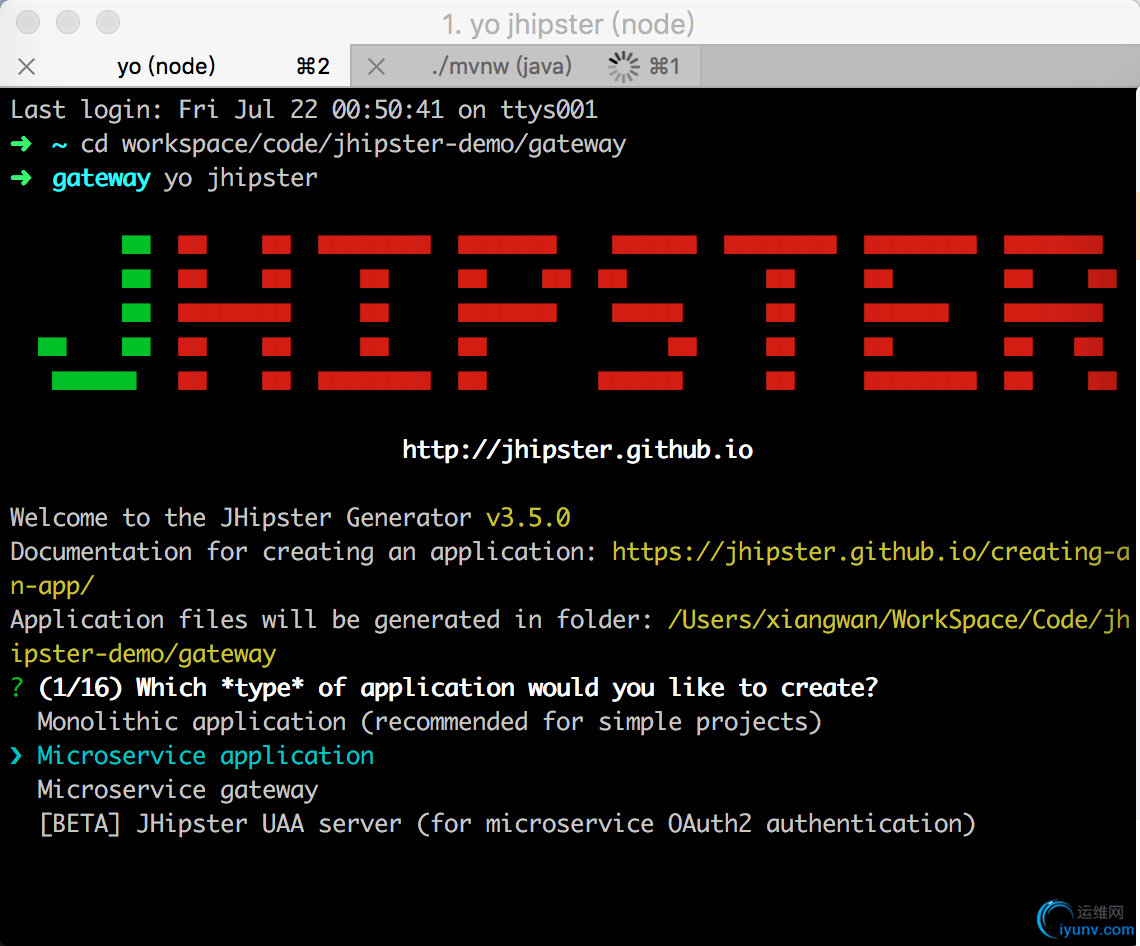Click the ⌘2 shortcut label on first tab
Image resolution: width=1140 pixels, height=946 pixels.
pyautogui.click(x=313, y=67)
